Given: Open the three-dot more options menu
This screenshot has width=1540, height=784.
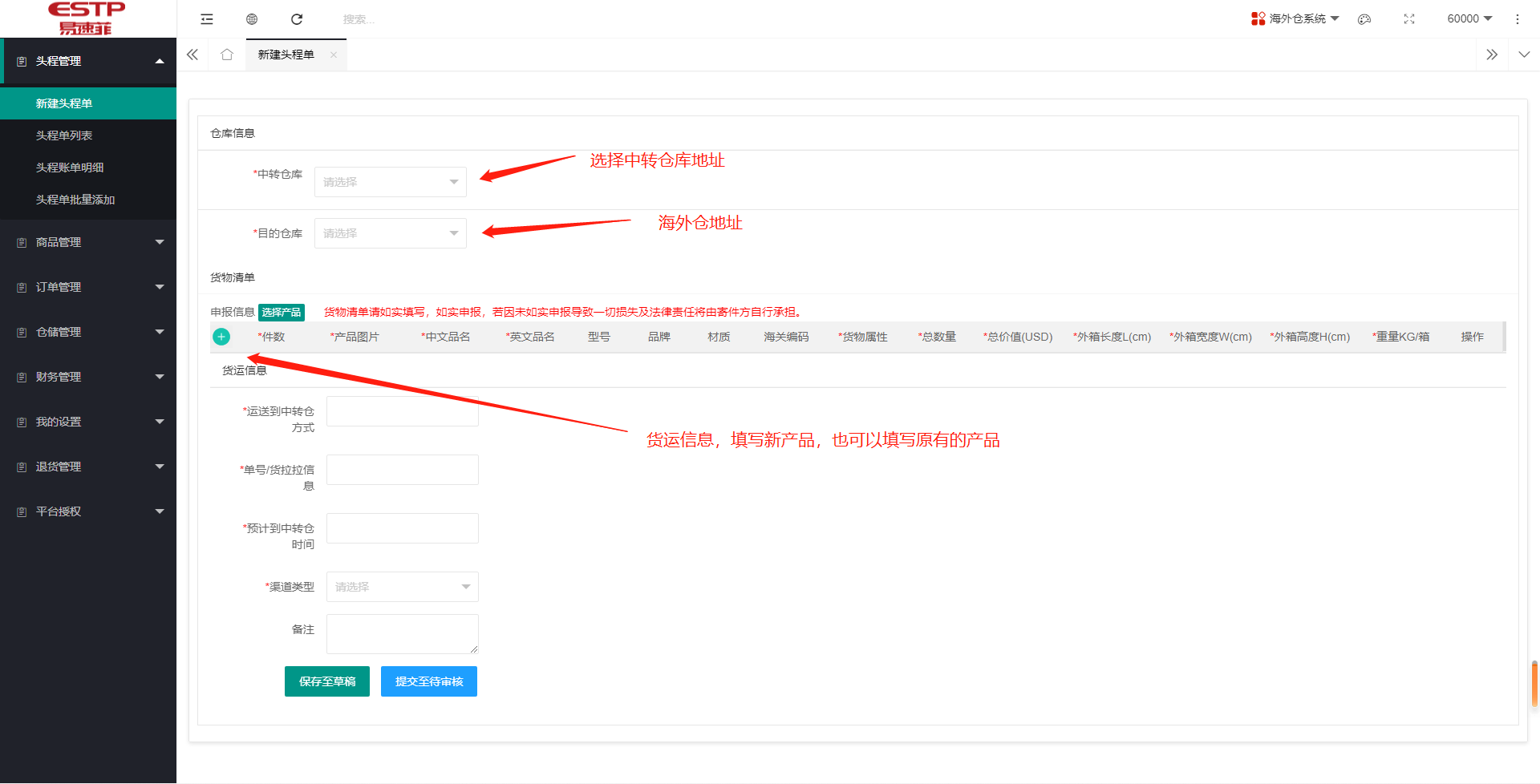Looking at the screenshot, I should click(1518, 18).
